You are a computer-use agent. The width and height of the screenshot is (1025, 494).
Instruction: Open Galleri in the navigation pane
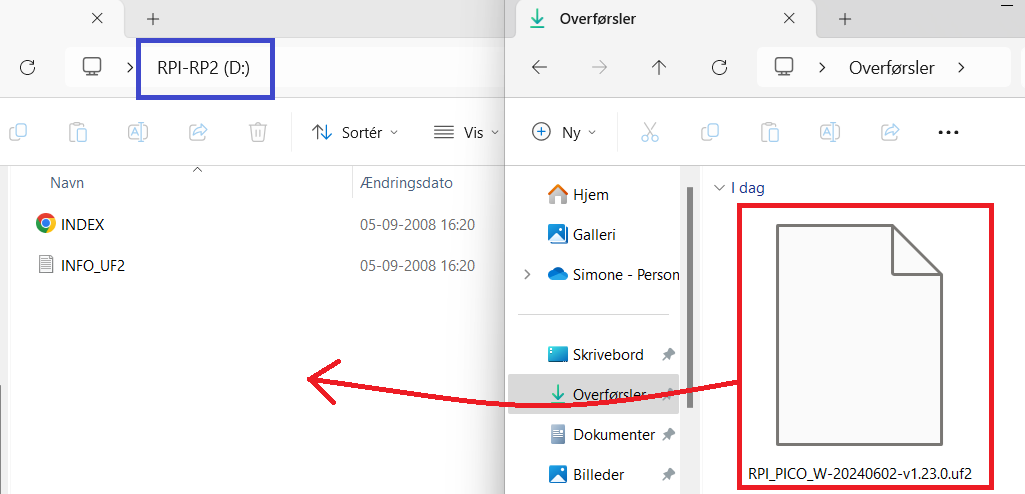(x=582, y=234)
